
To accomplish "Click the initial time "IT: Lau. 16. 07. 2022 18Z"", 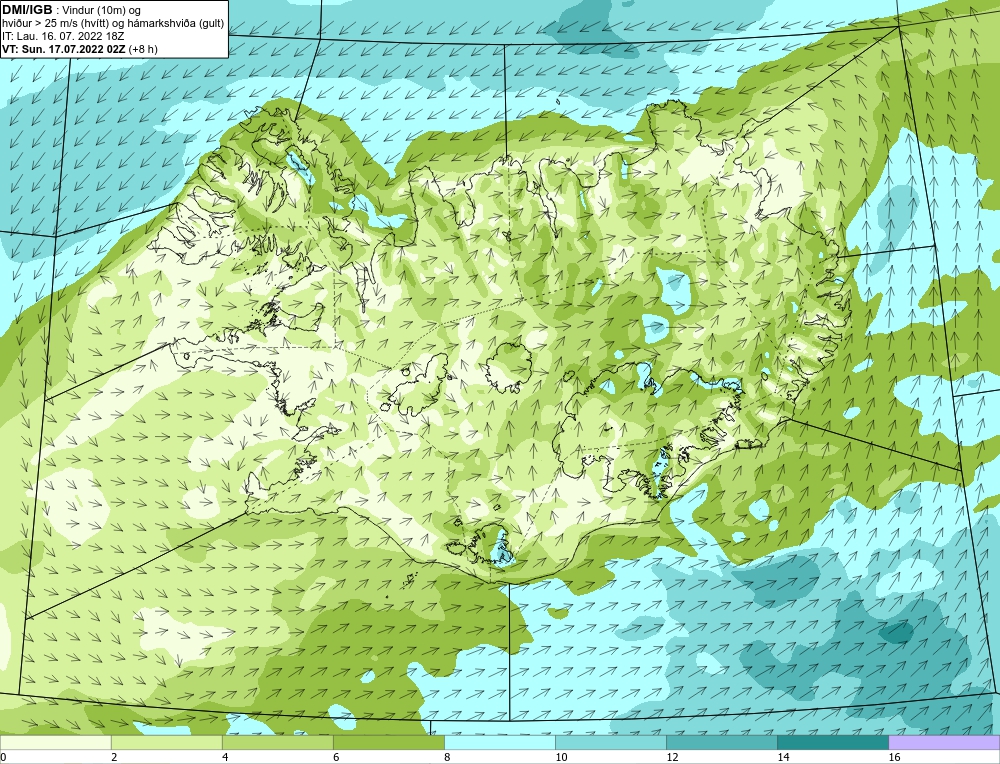I will [63, 36].
